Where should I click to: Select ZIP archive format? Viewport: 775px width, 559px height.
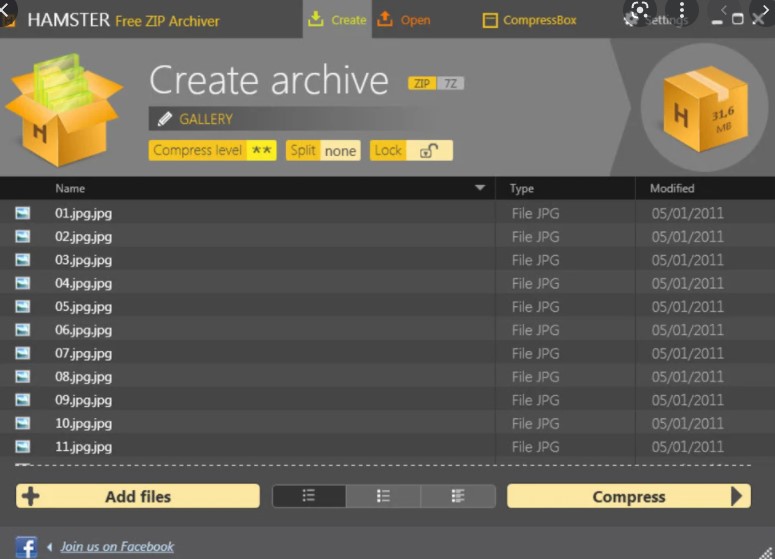point(422,83)
